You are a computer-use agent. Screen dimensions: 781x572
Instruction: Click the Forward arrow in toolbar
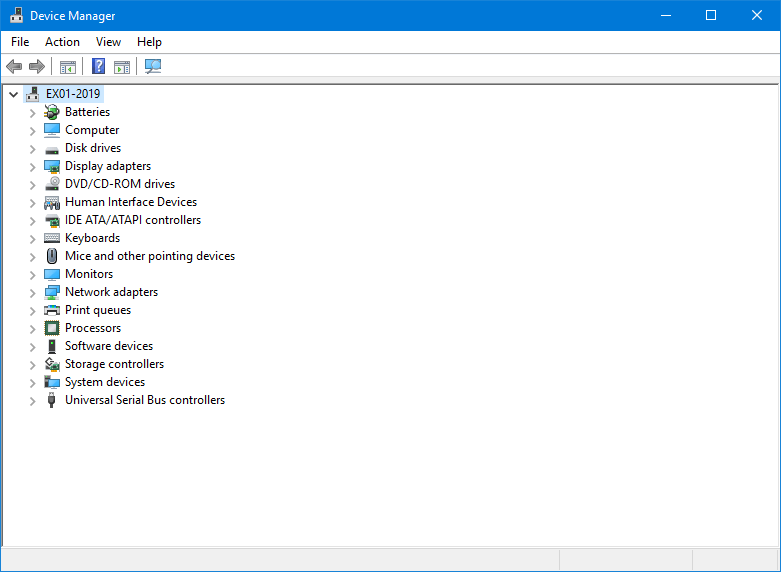coord(37,67)
